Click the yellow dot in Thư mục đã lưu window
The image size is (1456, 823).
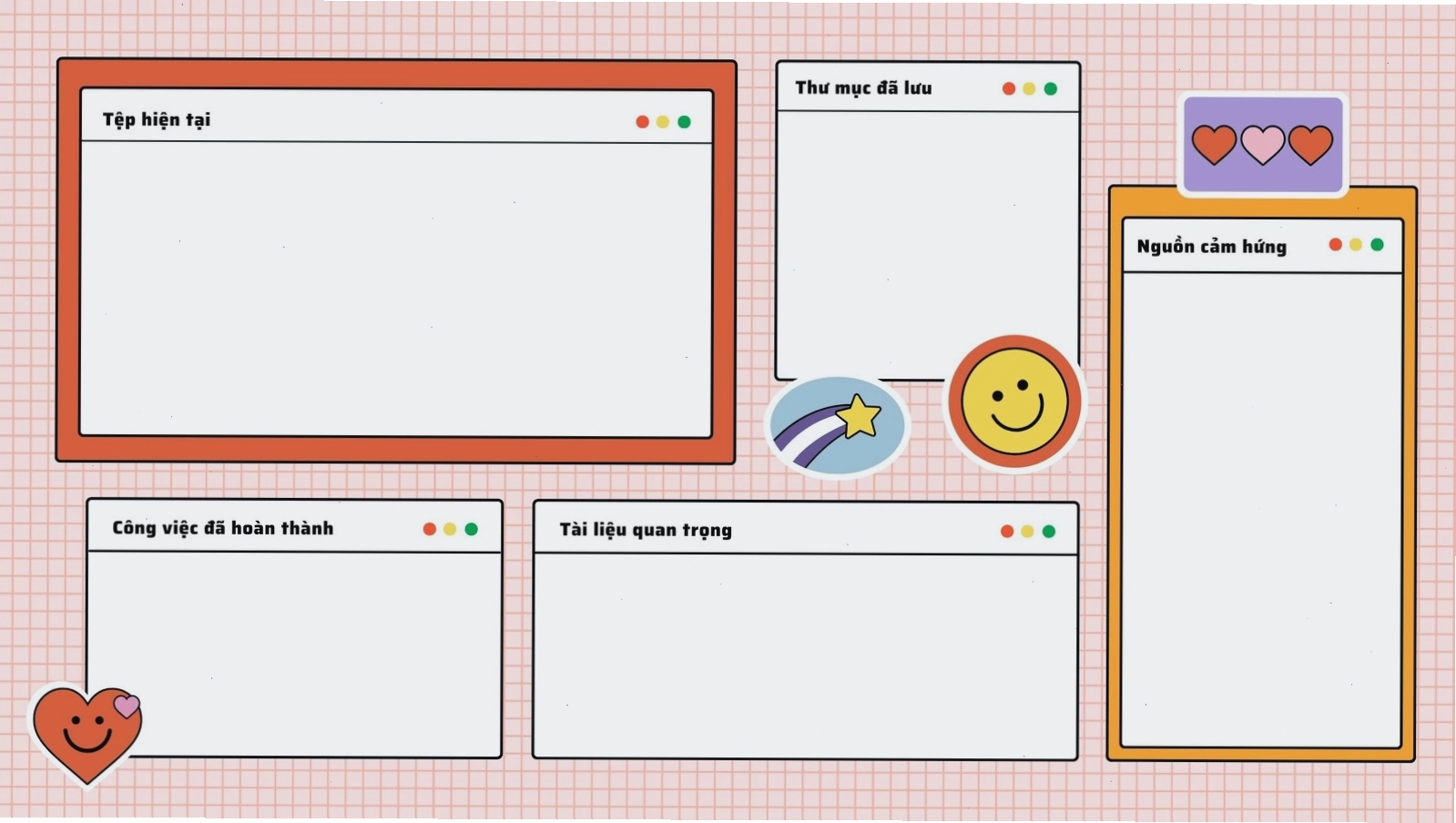pos(1029,88)
